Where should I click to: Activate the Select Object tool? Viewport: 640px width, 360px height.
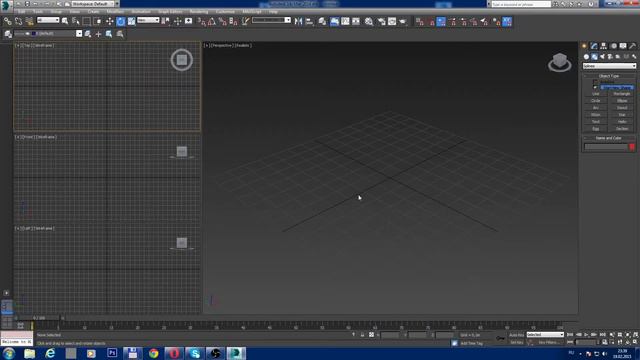point(65,21)
